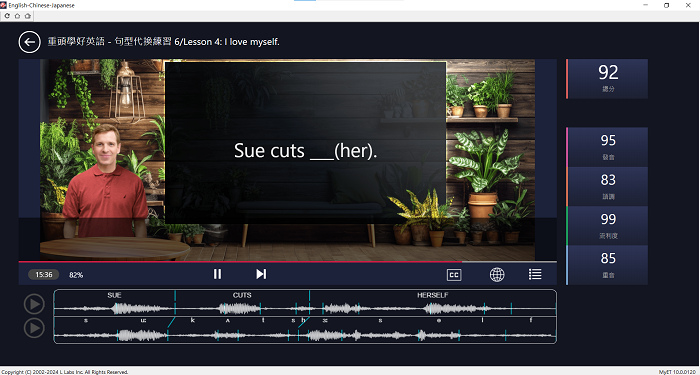This screenshot has height=375, width=700.
Task: Click the home icon next to the refresh icon
Action: click(x=17, y=16)
